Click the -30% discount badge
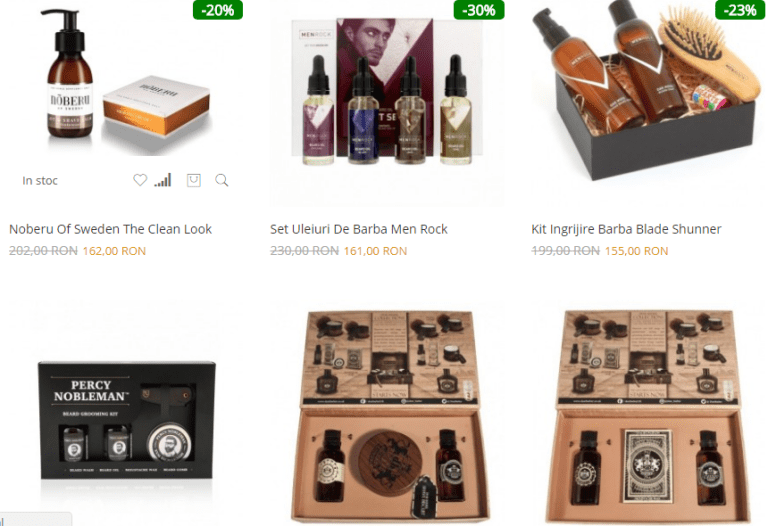 (x=479, y=10)
